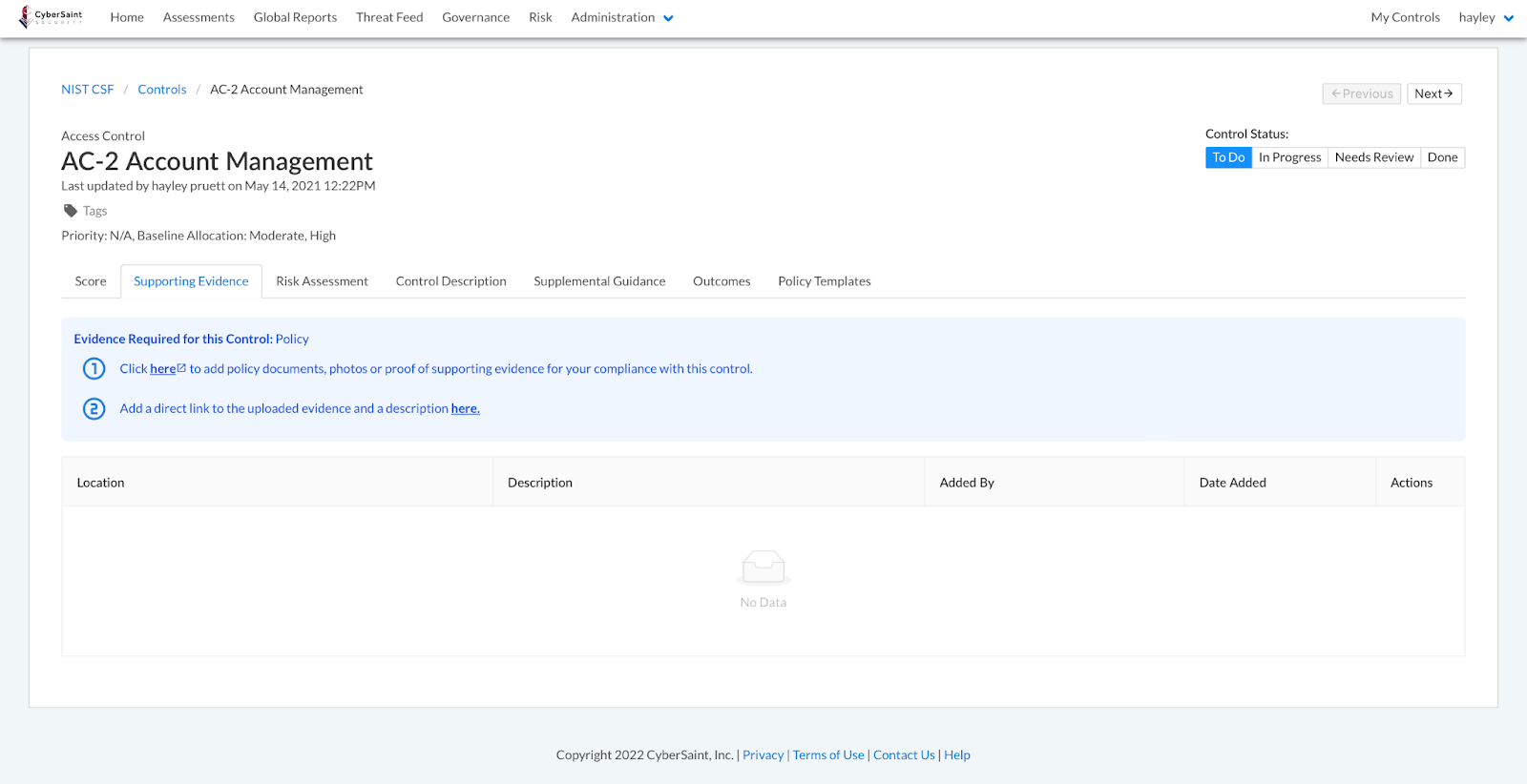This screenshot has height=784, width=1527.
Task: Set control status to In Progress
Action: (1289, 157)
